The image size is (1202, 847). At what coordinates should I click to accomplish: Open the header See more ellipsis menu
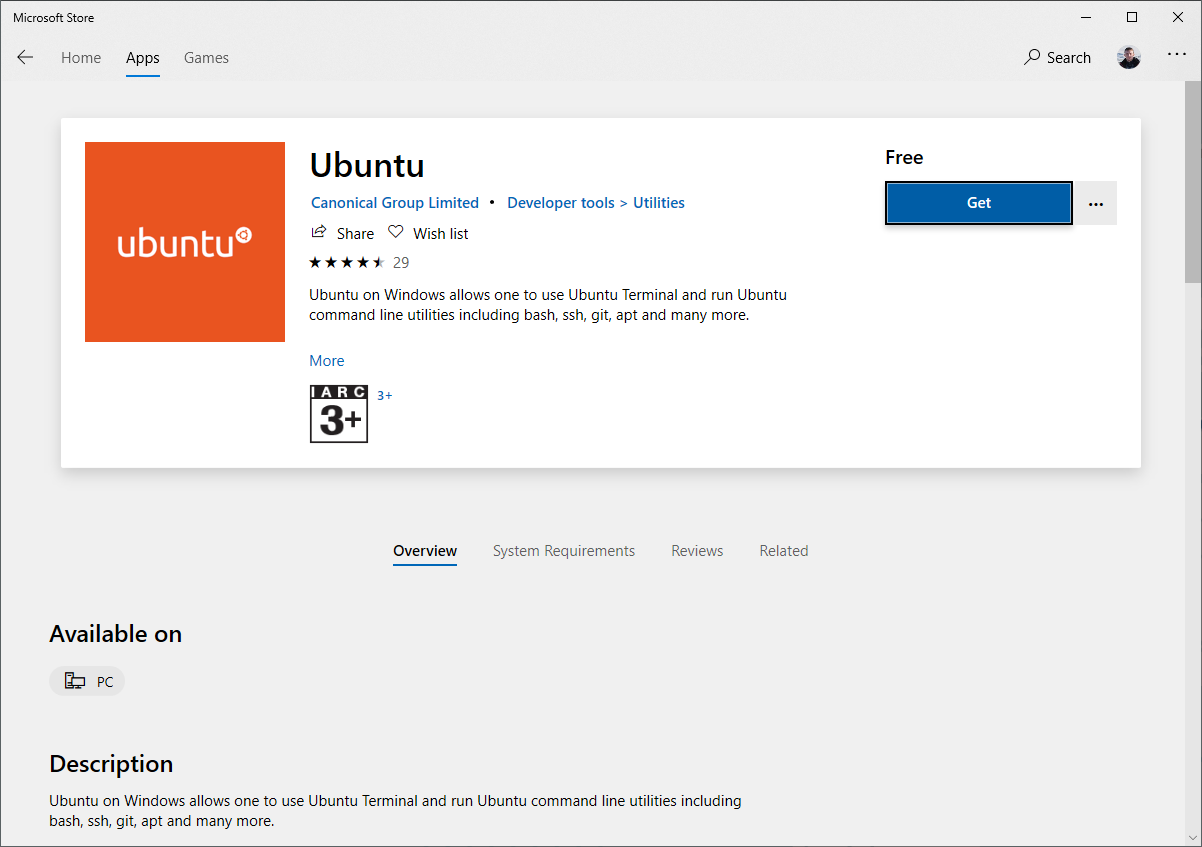click(1177, 57)
